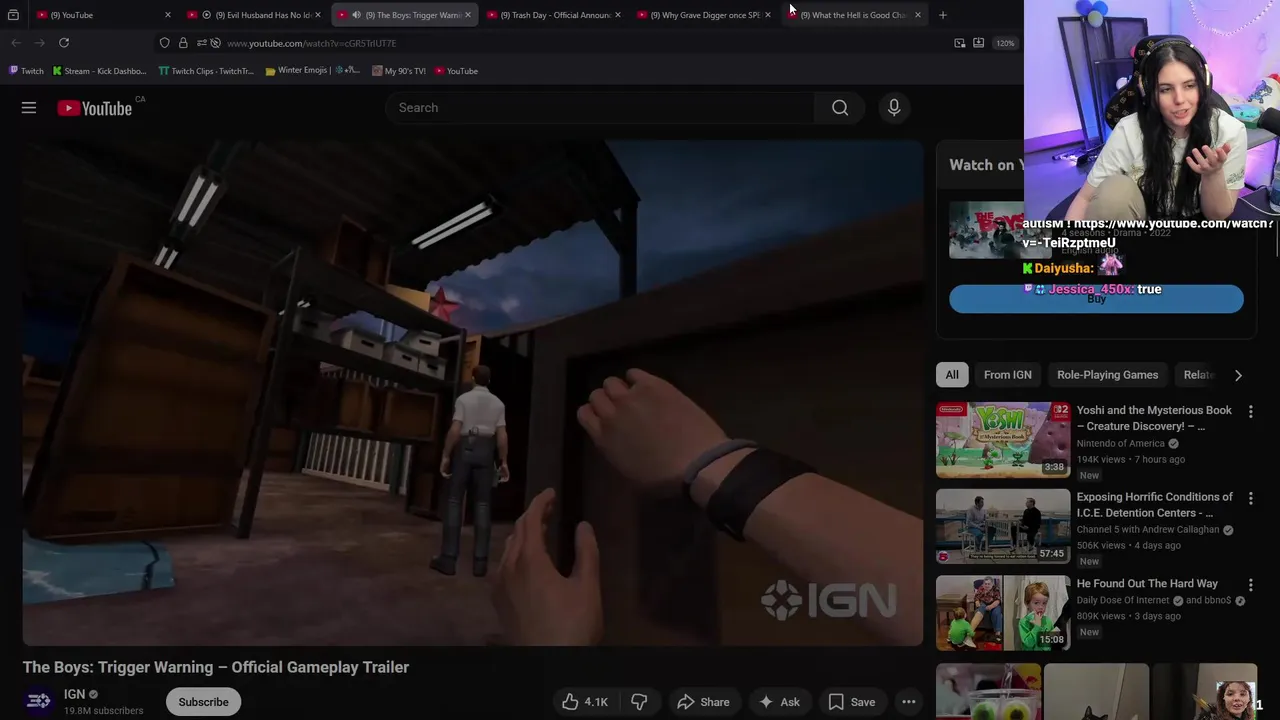Click the downloads icon in browser toolbar
1280x720 pixels.
(x=979, y=43)
